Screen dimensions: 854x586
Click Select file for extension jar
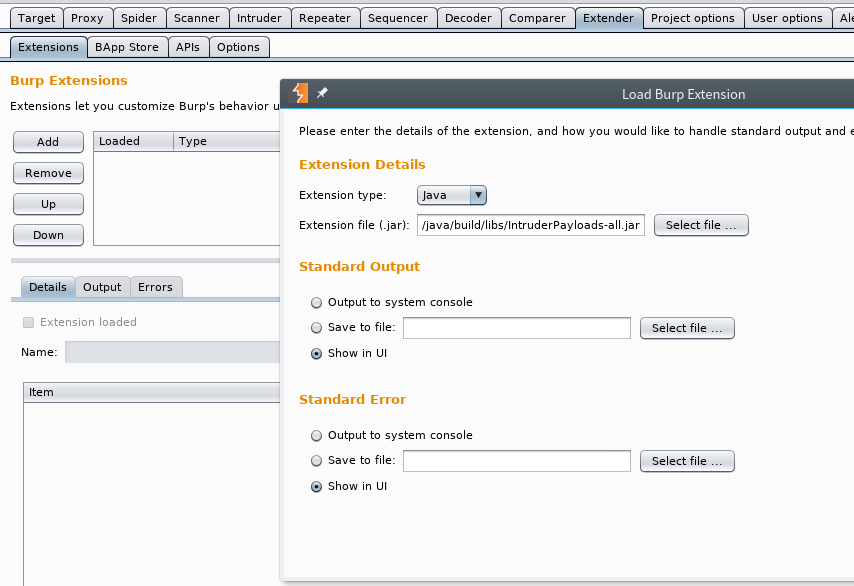pyautogui.click(x=700, y=225)
